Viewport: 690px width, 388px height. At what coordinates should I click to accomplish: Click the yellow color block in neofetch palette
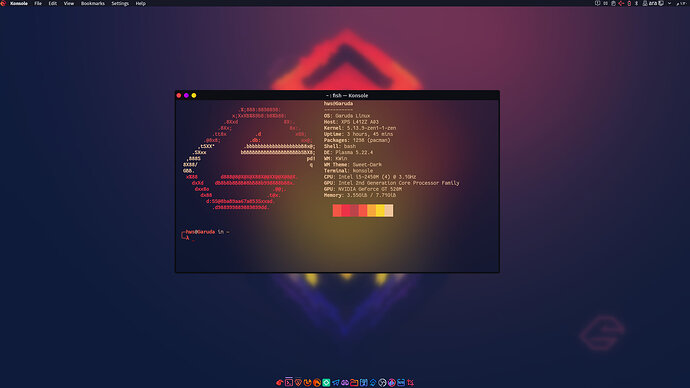[x=380, y=211]
